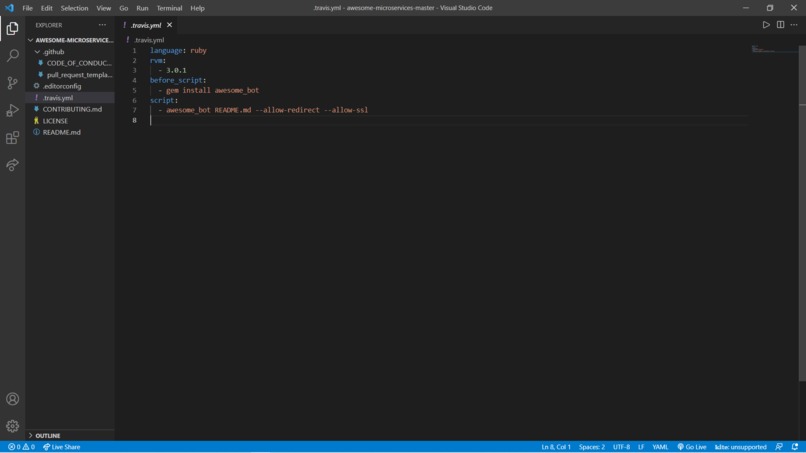Image resolution: width=806 pixels, height=453 pixels.
Task: Open Explorer views and more actions ellipsis
Action: coord(102,25)
